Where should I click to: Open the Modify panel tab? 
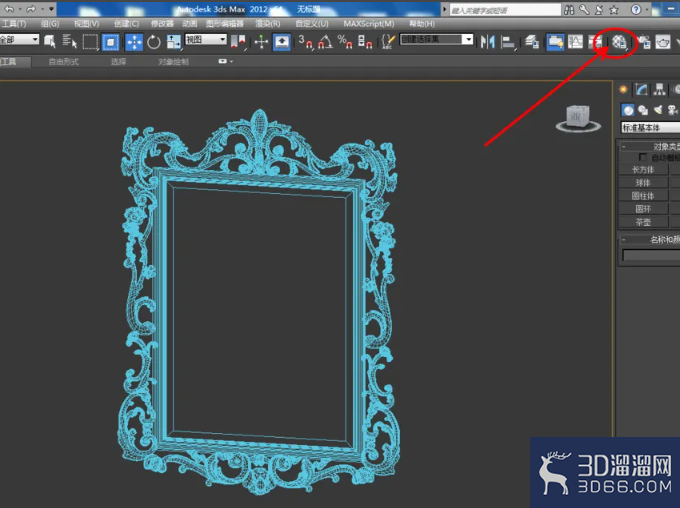pyautogui.click(x=641, y=90)
